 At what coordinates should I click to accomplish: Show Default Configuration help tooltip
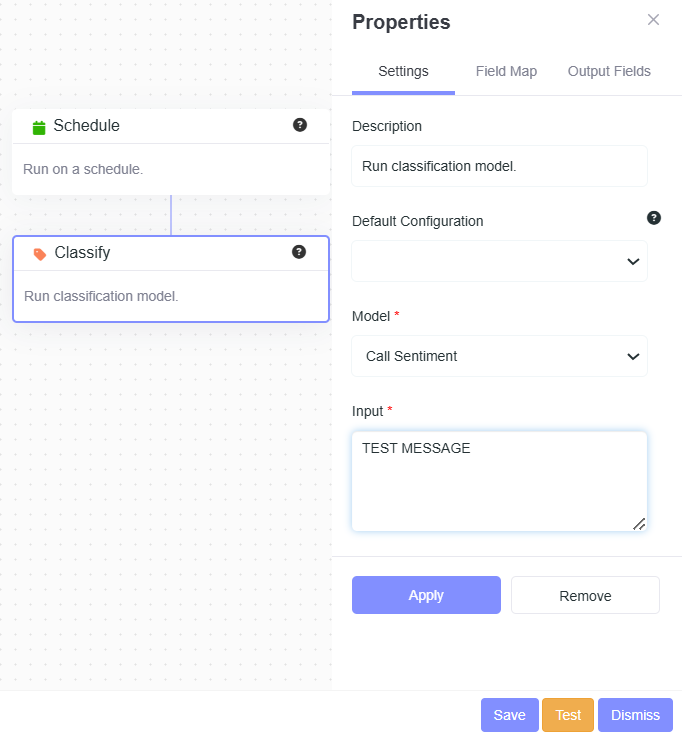coord(654,218)
